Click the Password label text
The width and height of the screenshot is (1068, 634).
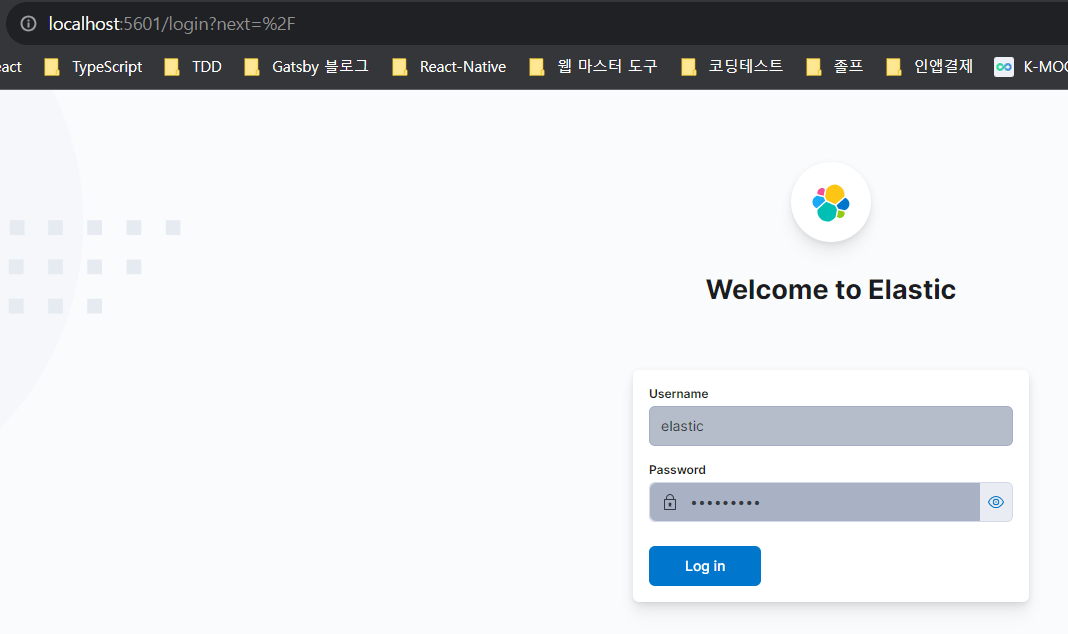(677, 470)
